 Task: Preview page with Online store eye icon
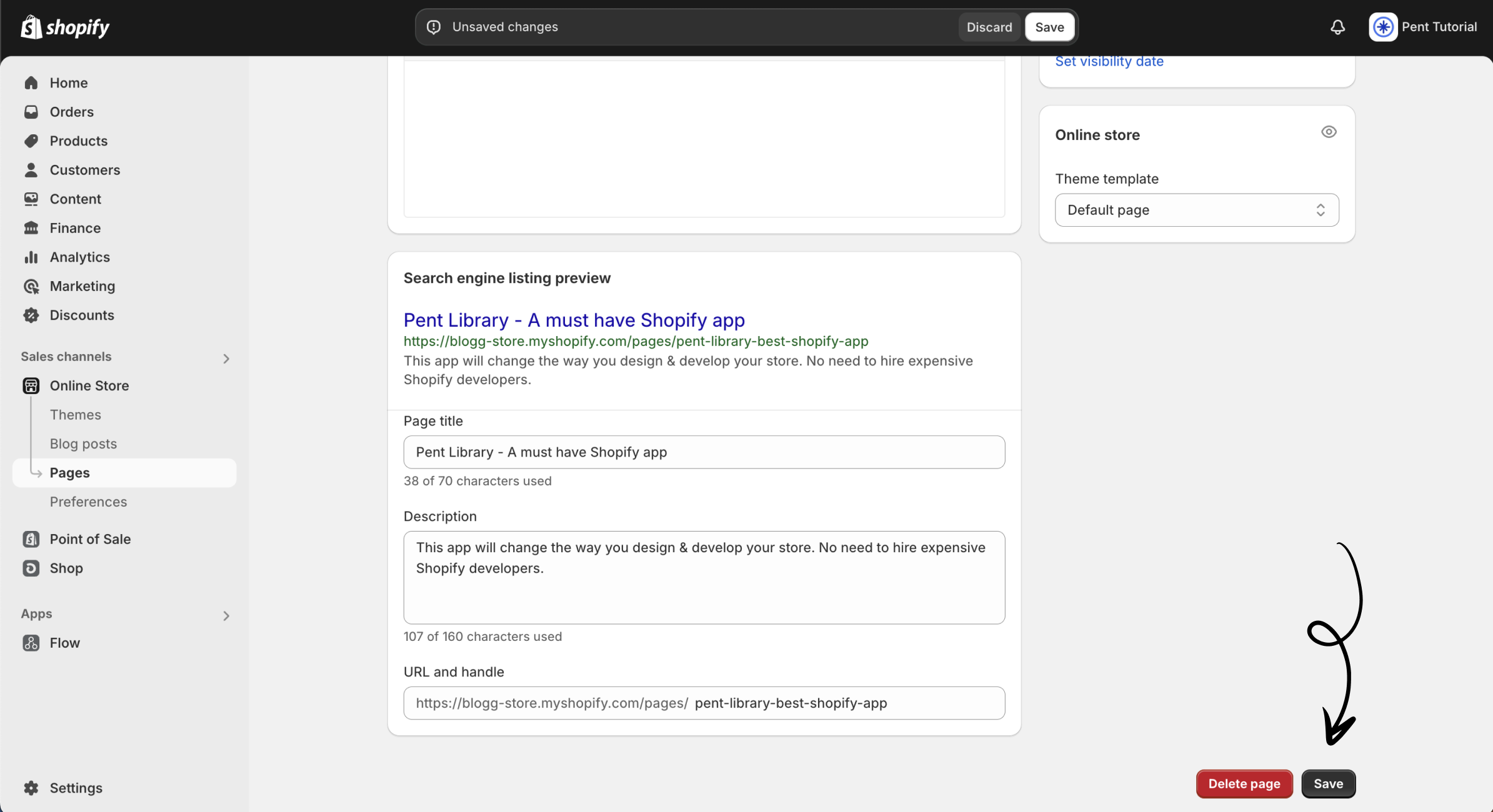[1329, 132]
